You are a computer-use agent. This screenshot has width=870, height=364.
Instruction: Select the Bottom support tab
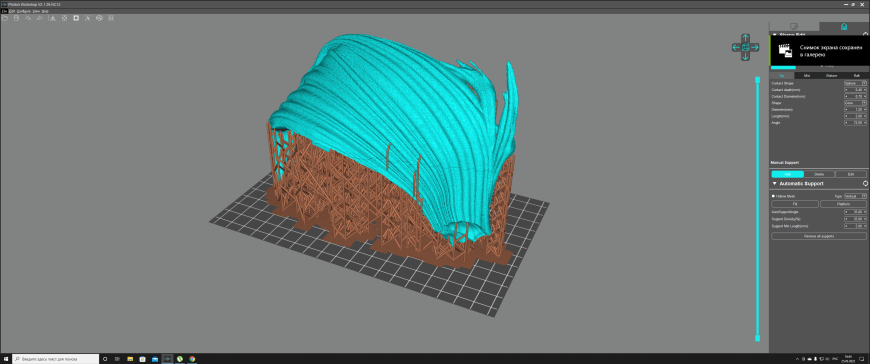click(832, 75)
